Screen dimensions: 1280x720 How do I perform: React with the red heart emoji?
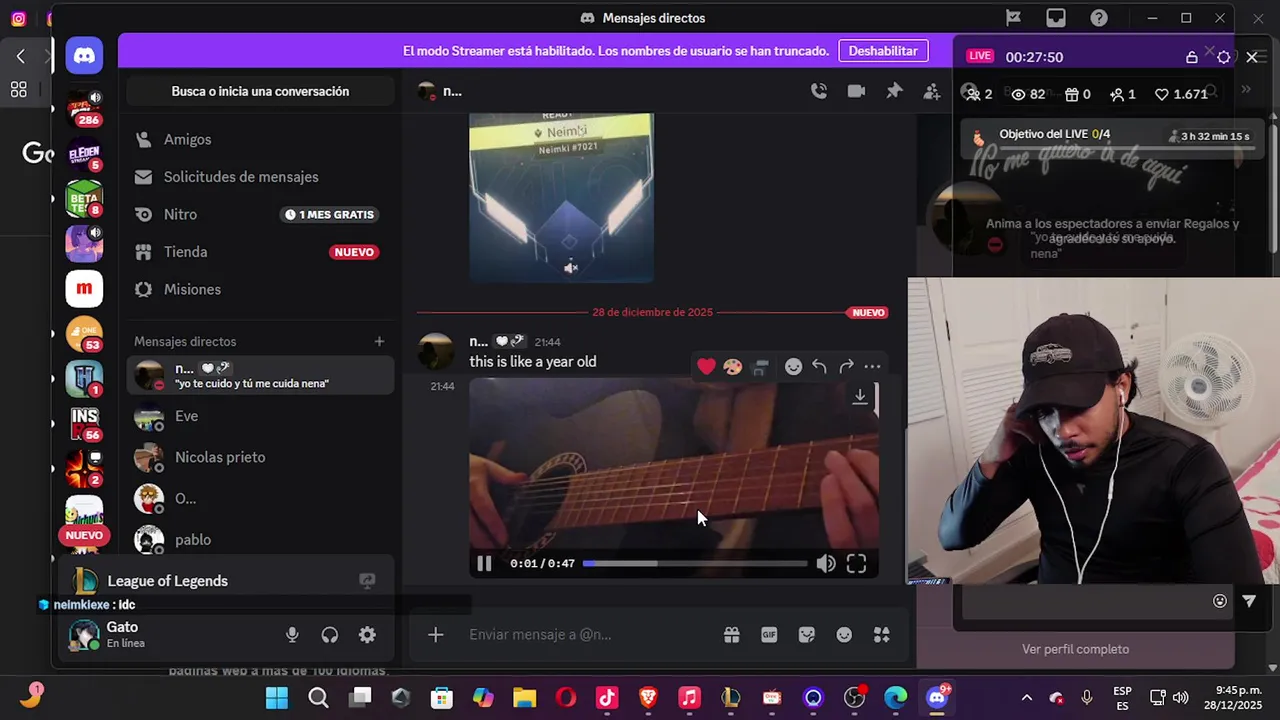(706, 367)
